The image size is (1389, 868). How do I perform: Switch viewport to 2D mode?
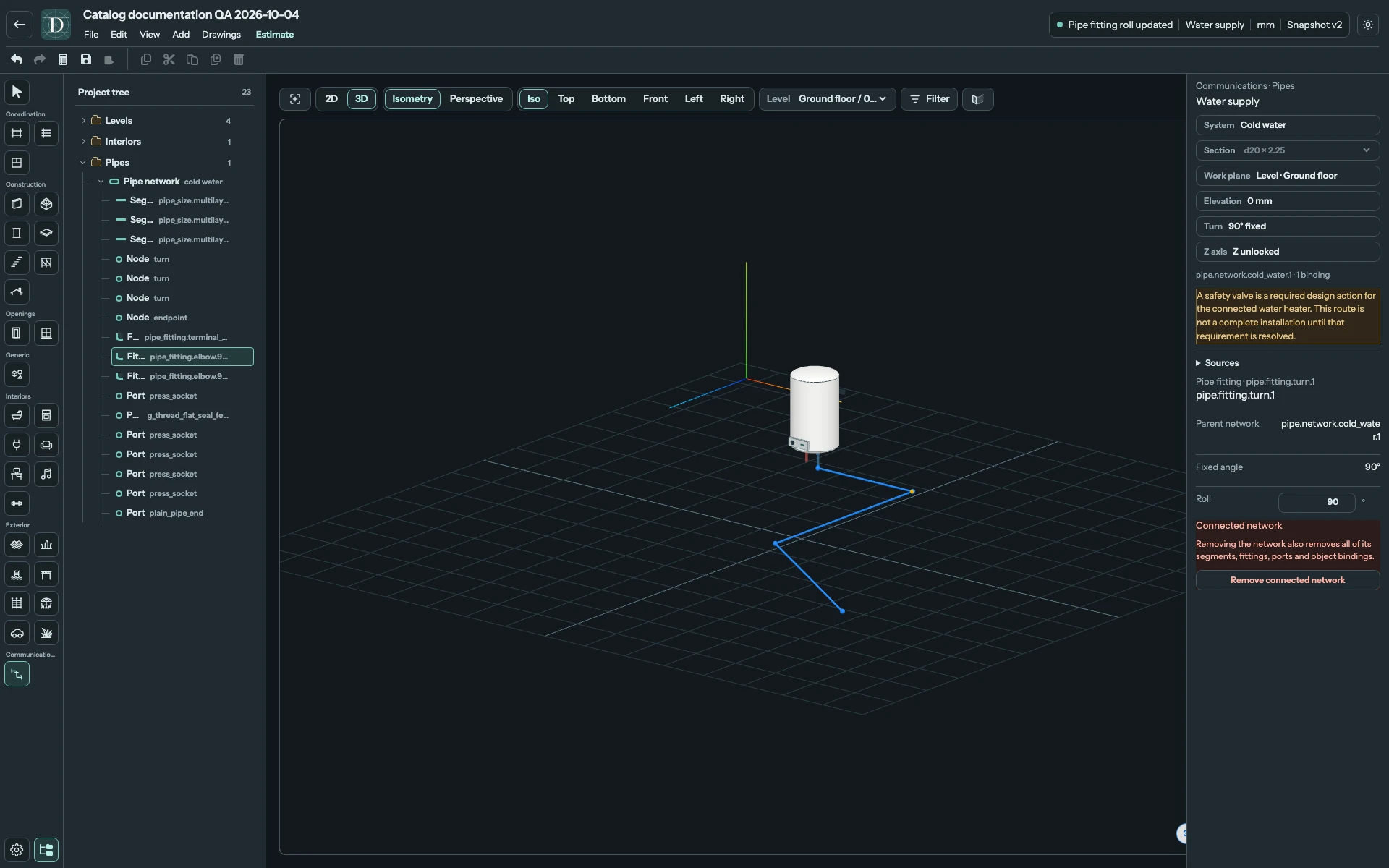[x=331, y=99]
